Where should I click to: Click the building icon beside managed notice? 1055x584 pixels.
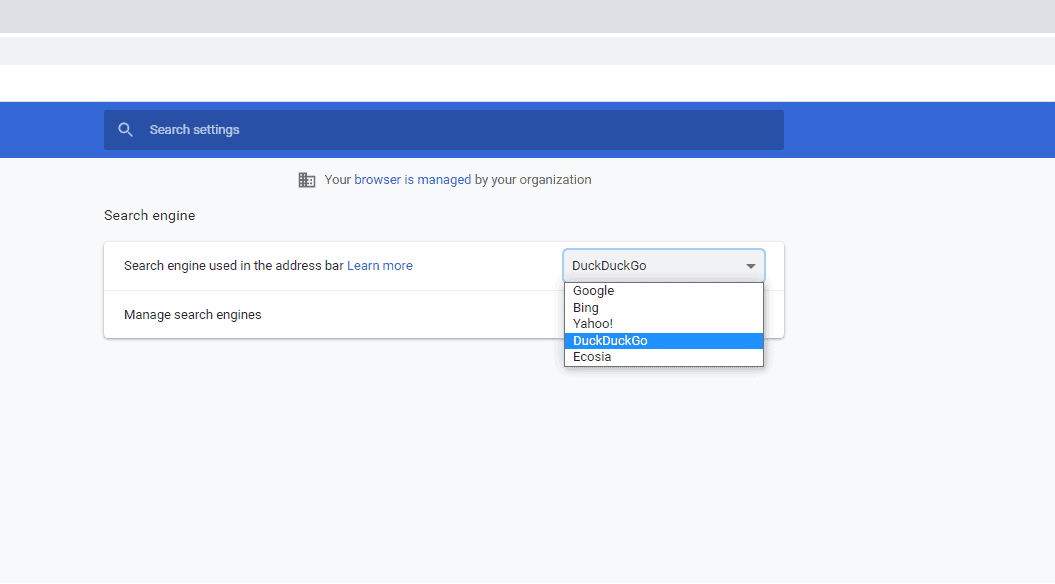tap(307, 180)
